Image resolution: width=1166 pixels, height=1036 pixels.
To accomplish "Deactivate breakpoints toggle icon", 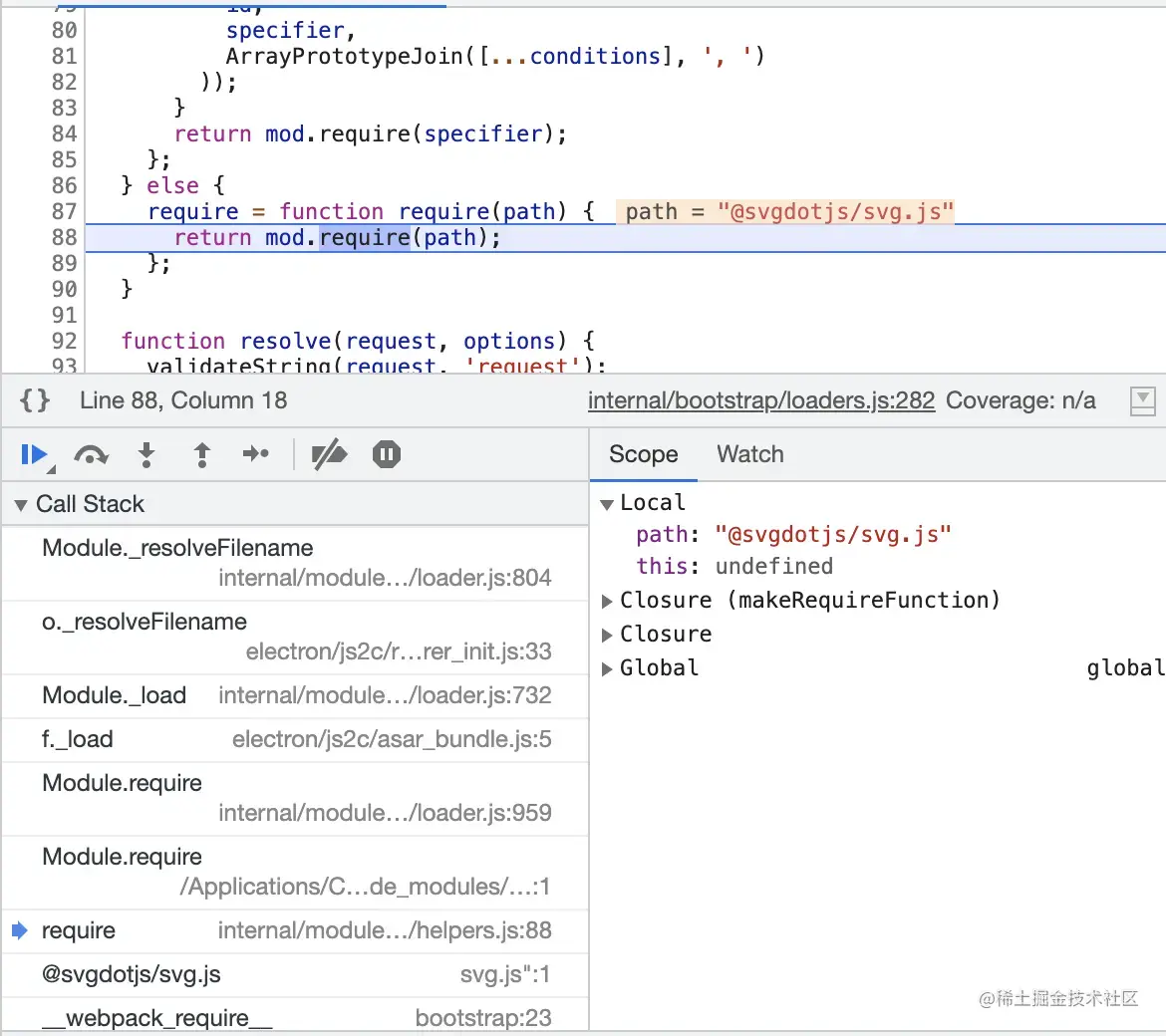I will [x=329, y=455].
